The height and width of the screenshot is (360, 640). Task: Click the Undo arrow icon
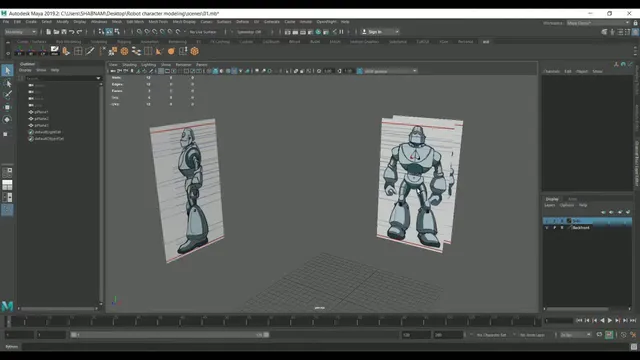[x=72, y=32]
